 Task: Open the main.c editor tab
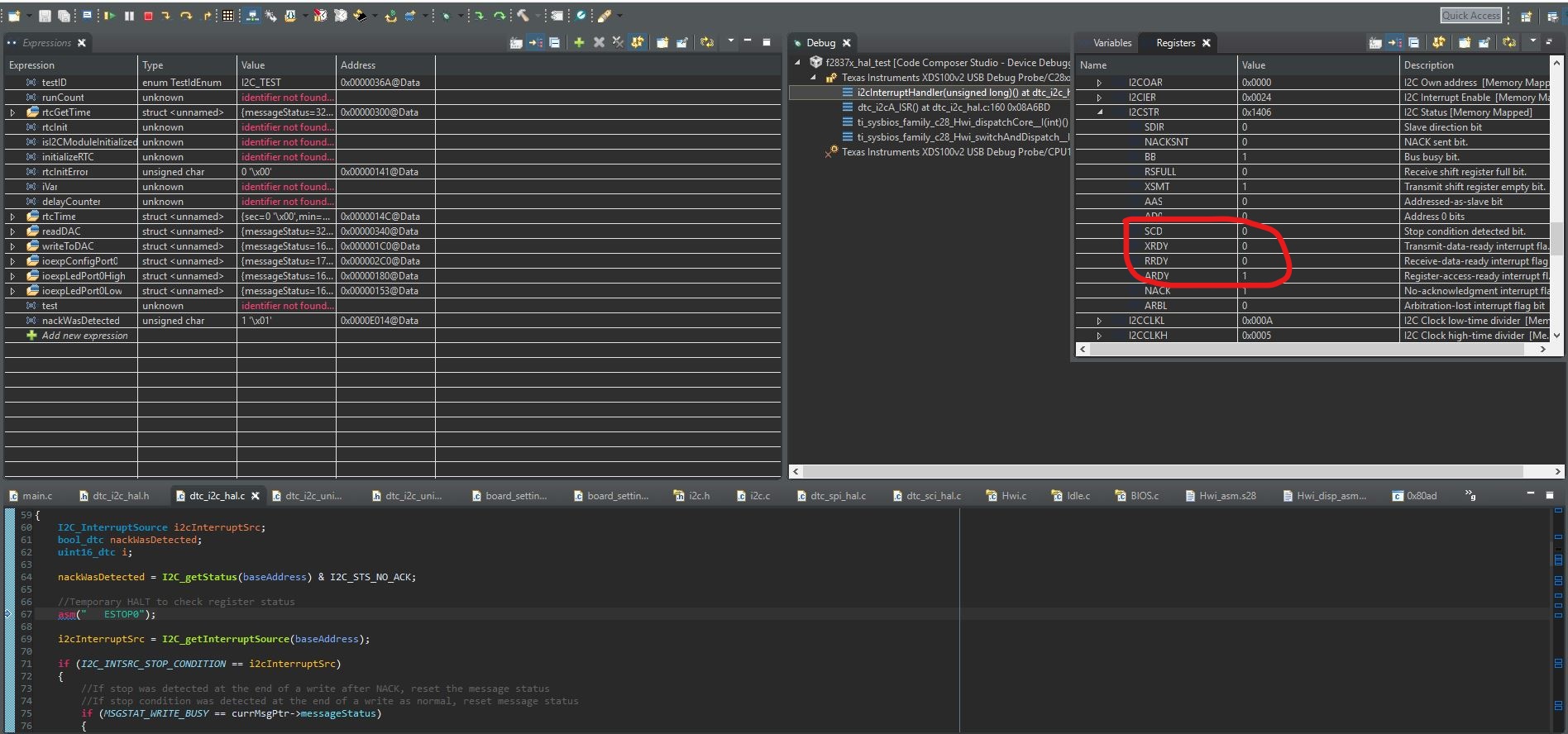pyautogui.click(x=31, y=496)
